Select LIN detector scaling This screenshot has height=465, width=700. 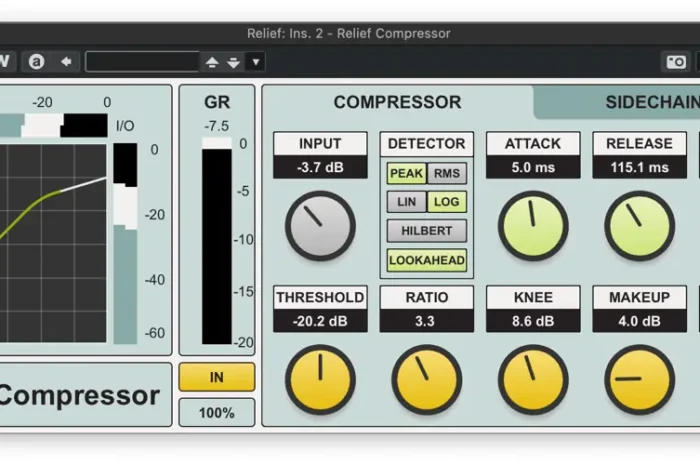point(406,202)
